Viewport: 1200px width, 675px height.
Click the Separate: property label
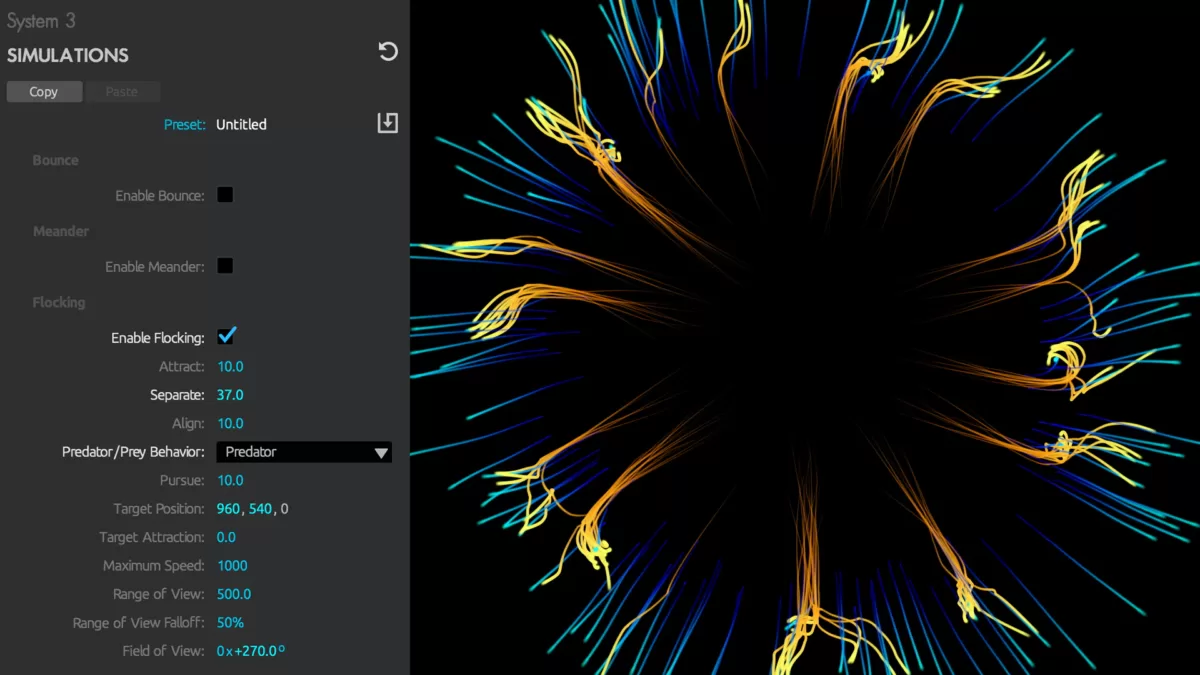177,395
